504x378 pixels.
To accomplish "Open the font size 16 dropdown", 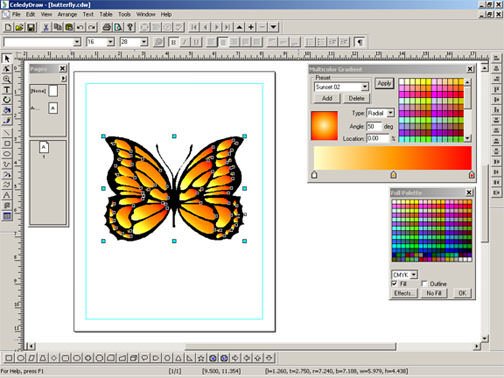I will click(110, 42).
